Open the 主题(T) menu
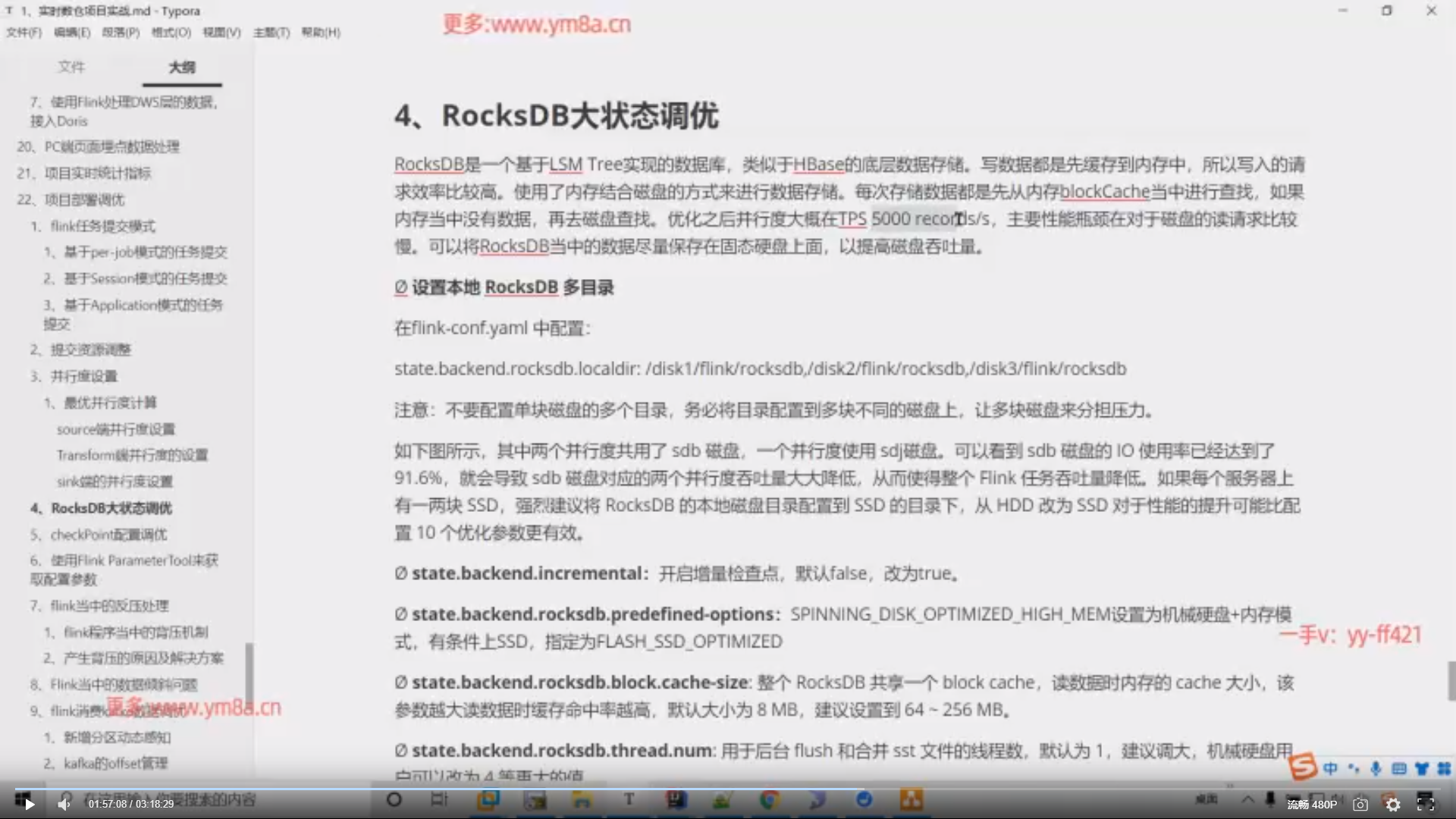The height and width of the screenshot is (819, 1456). click(x=271, y=32)
